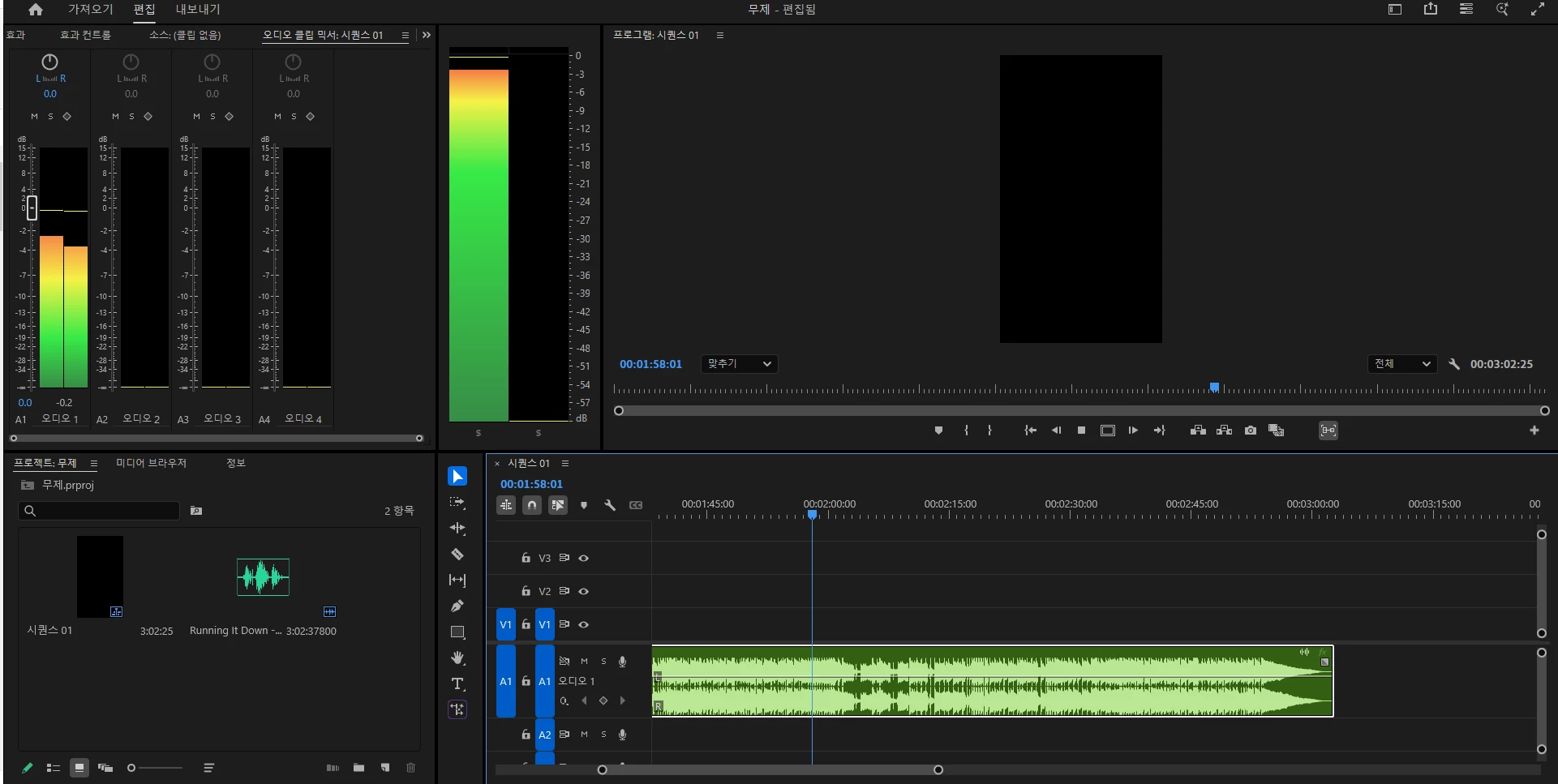The width and height of the screenshot is (1558, 784).
Task: Toggle snap in timeline (magnet icon)
Action: [x=532, y=505]
